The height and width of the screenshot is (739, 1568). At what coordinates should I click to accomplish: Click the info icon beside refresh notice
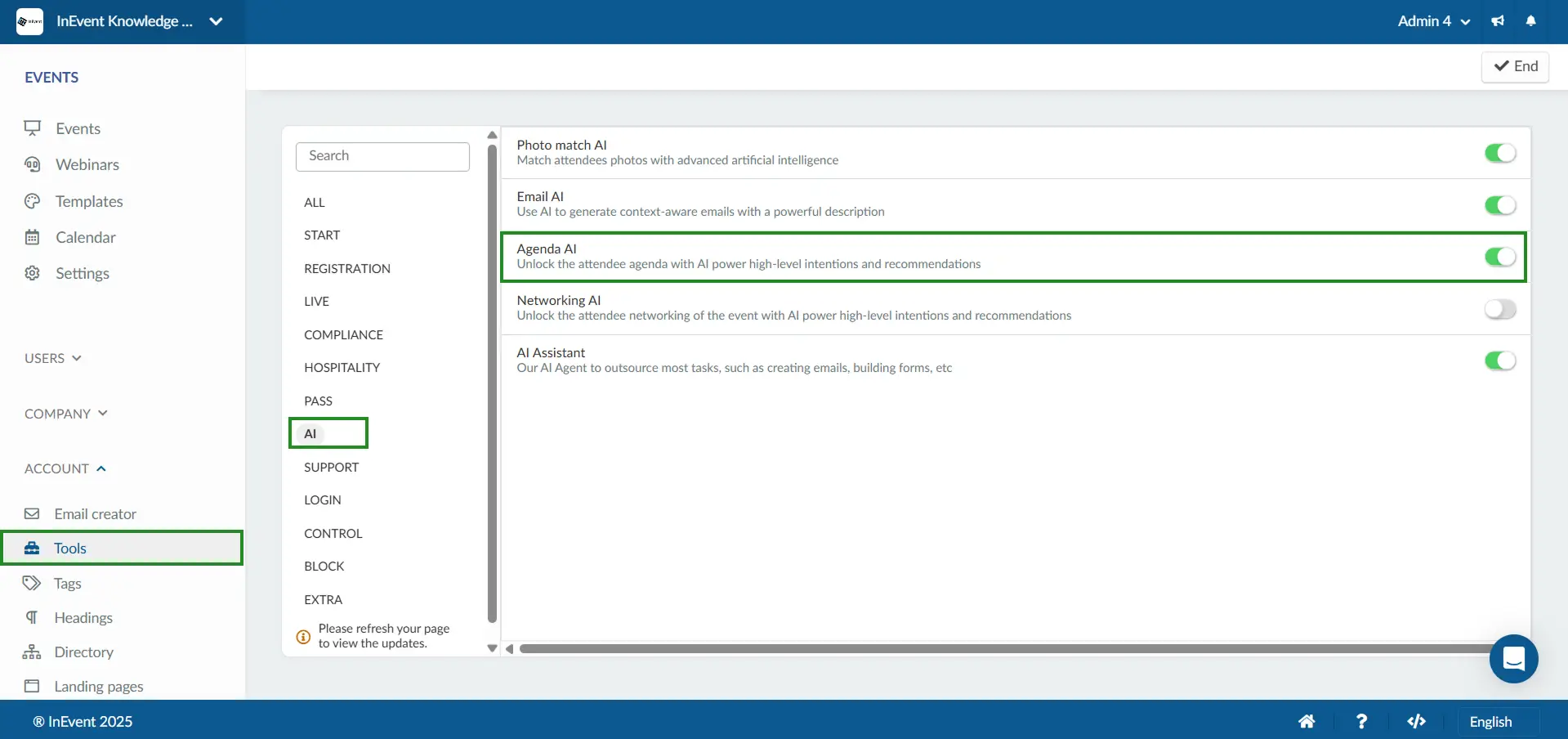point(303,637)
